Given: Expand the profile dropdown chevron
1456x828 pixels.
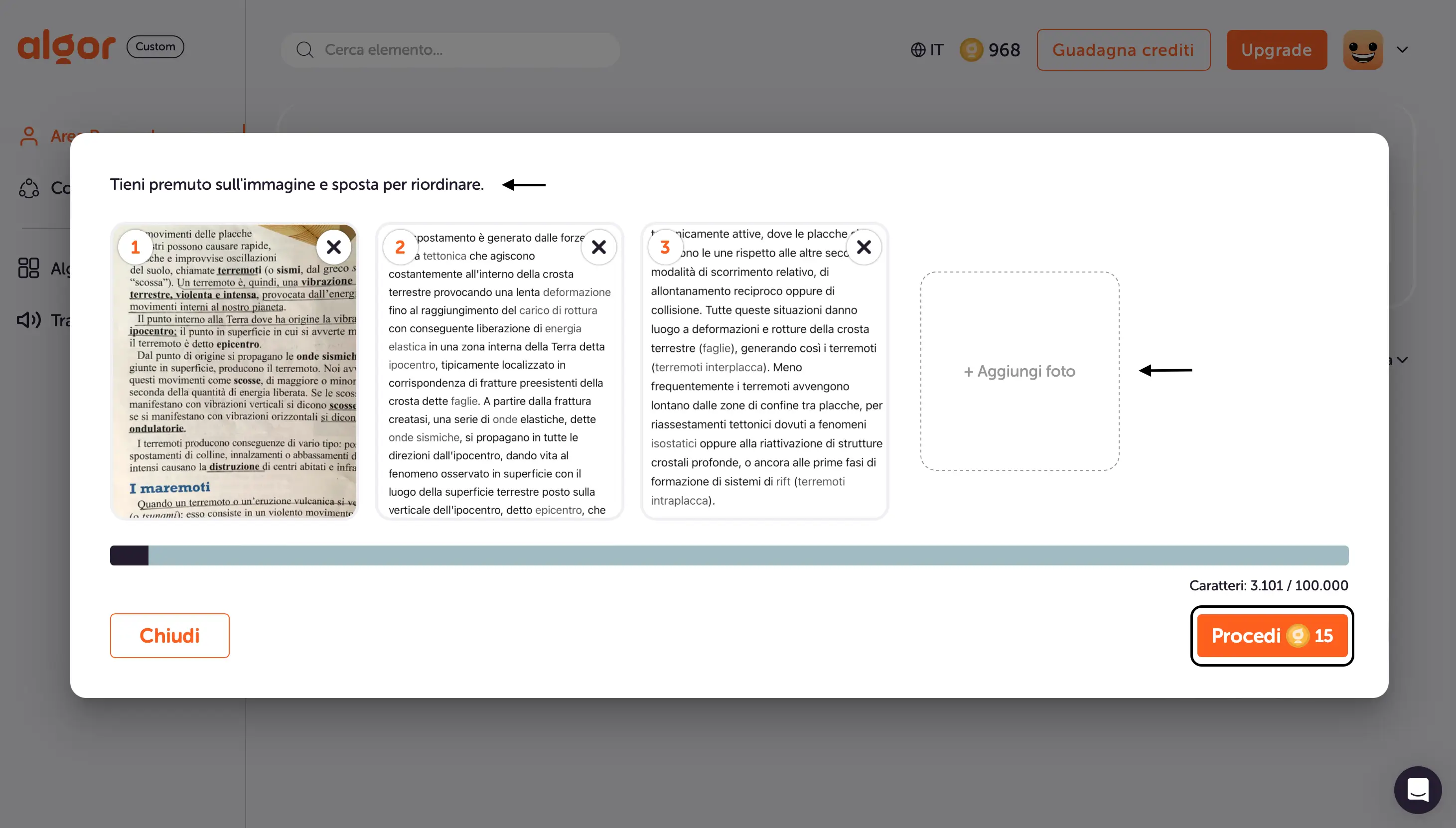Looking at the screenshot, I should point(1403,50).
